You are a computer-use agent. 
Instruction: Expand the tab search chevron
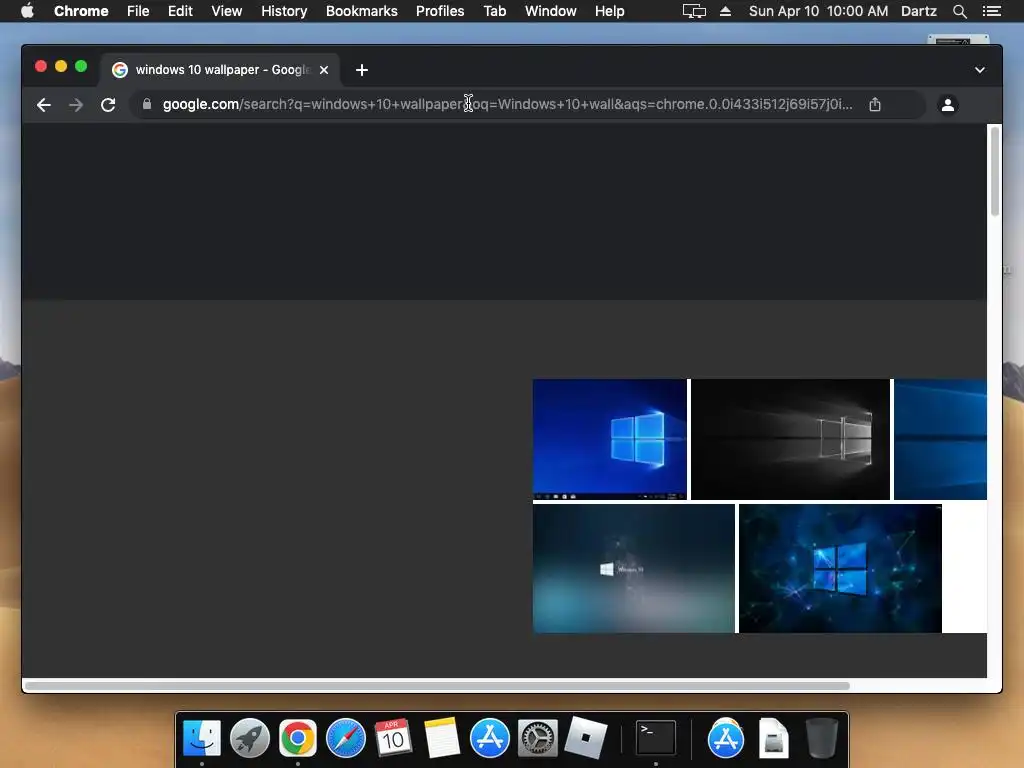pos(980,70)
